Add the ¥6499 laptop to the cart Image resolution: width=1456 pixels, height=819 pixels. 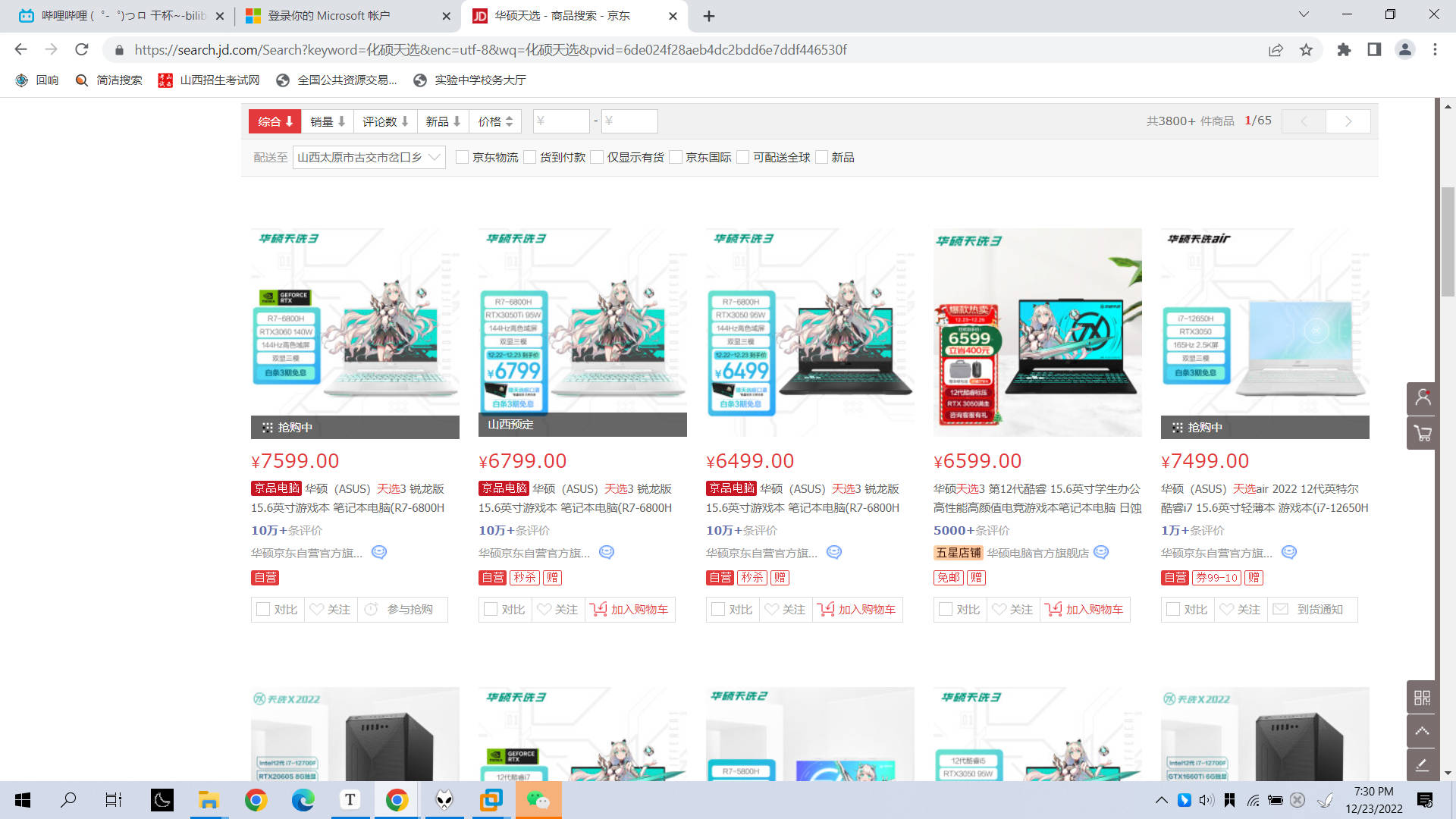coord(858,609)
